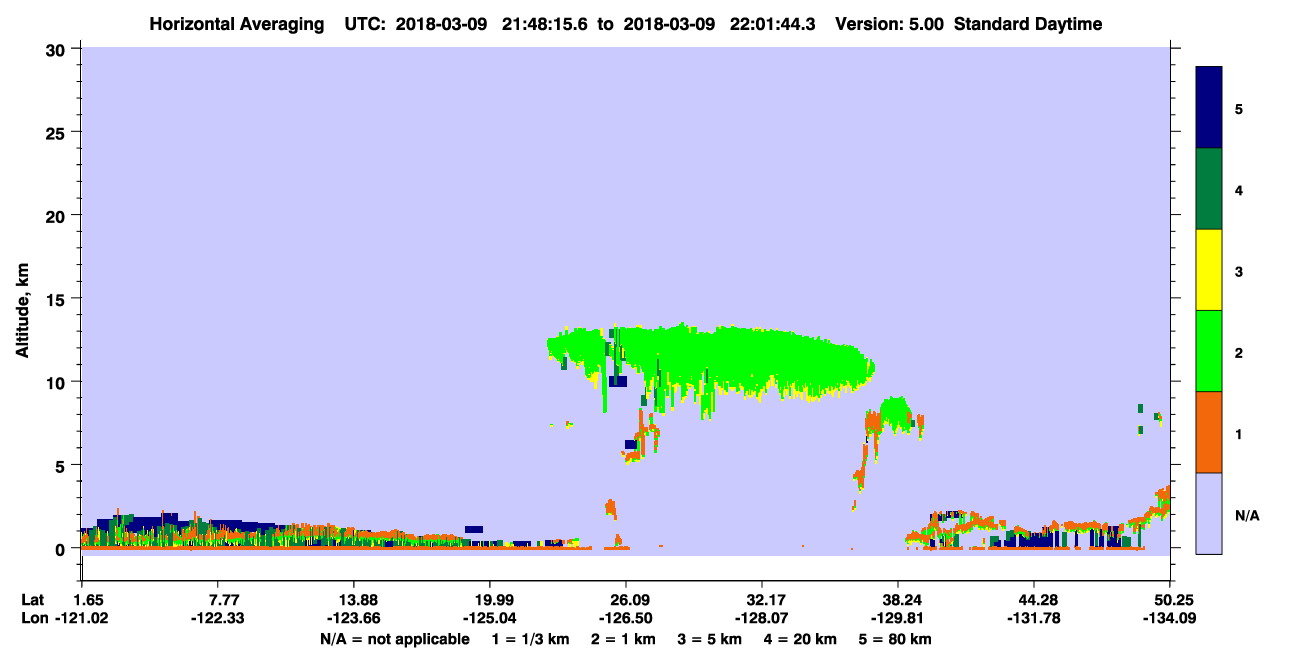The image size is (1300, 667).
Task: Click the orange colorbar segment labeled 1
Action: pyautogui.click(x=1209, y=432)
